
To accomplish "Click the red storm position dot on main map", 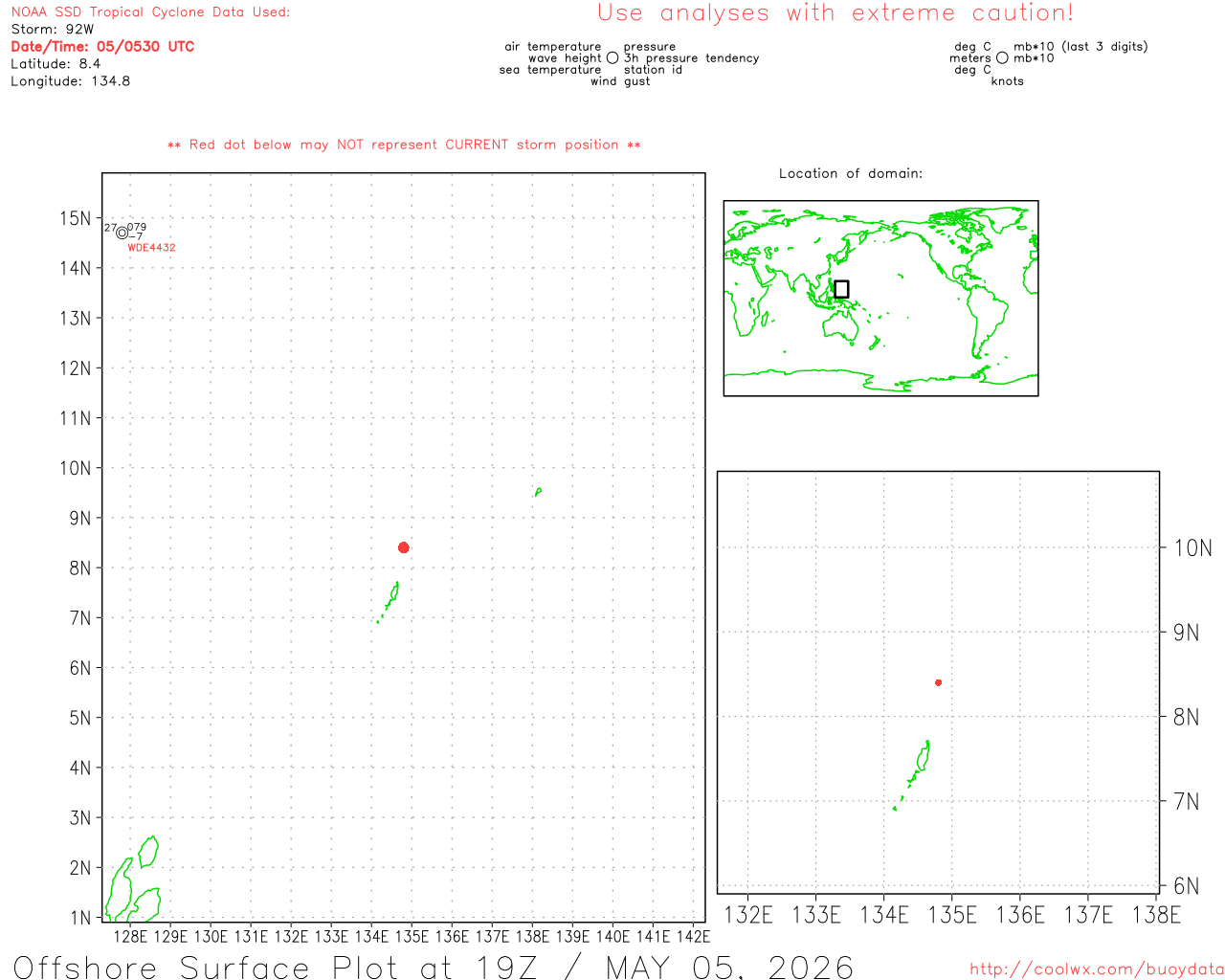I will pos(404,547).
